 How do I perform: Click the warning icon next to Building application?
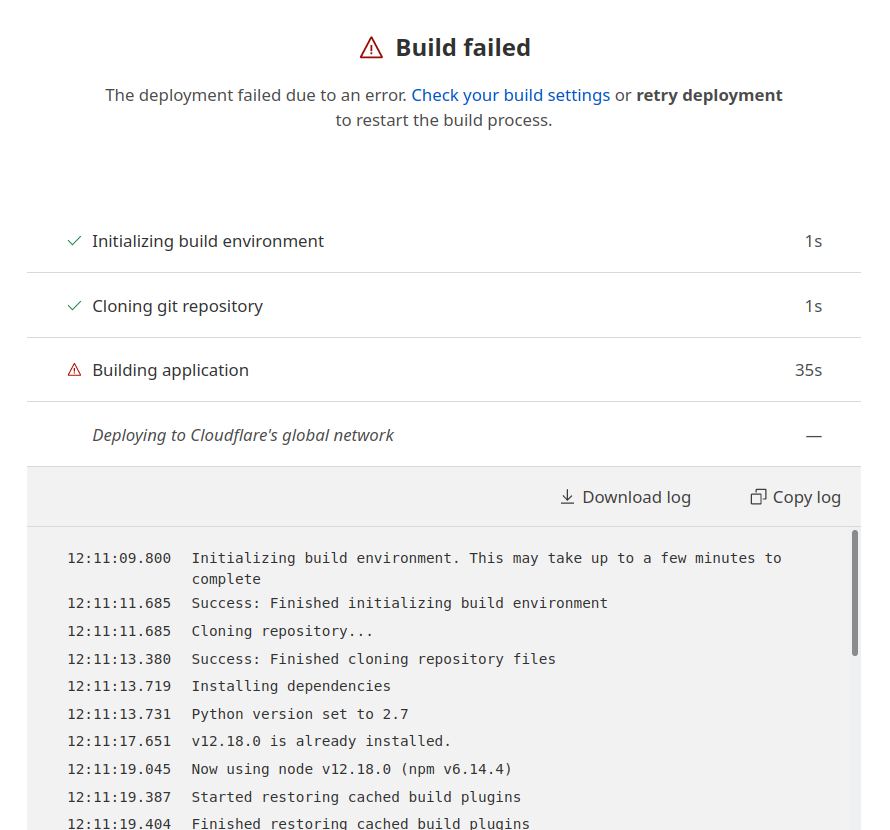(x=74, y=370)
